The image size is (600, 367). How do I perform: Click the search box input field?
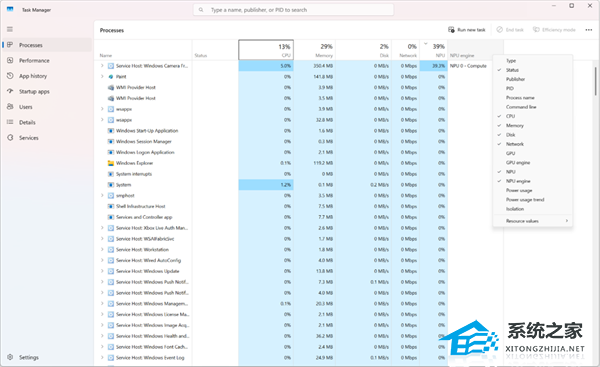(x=293, y=10)
